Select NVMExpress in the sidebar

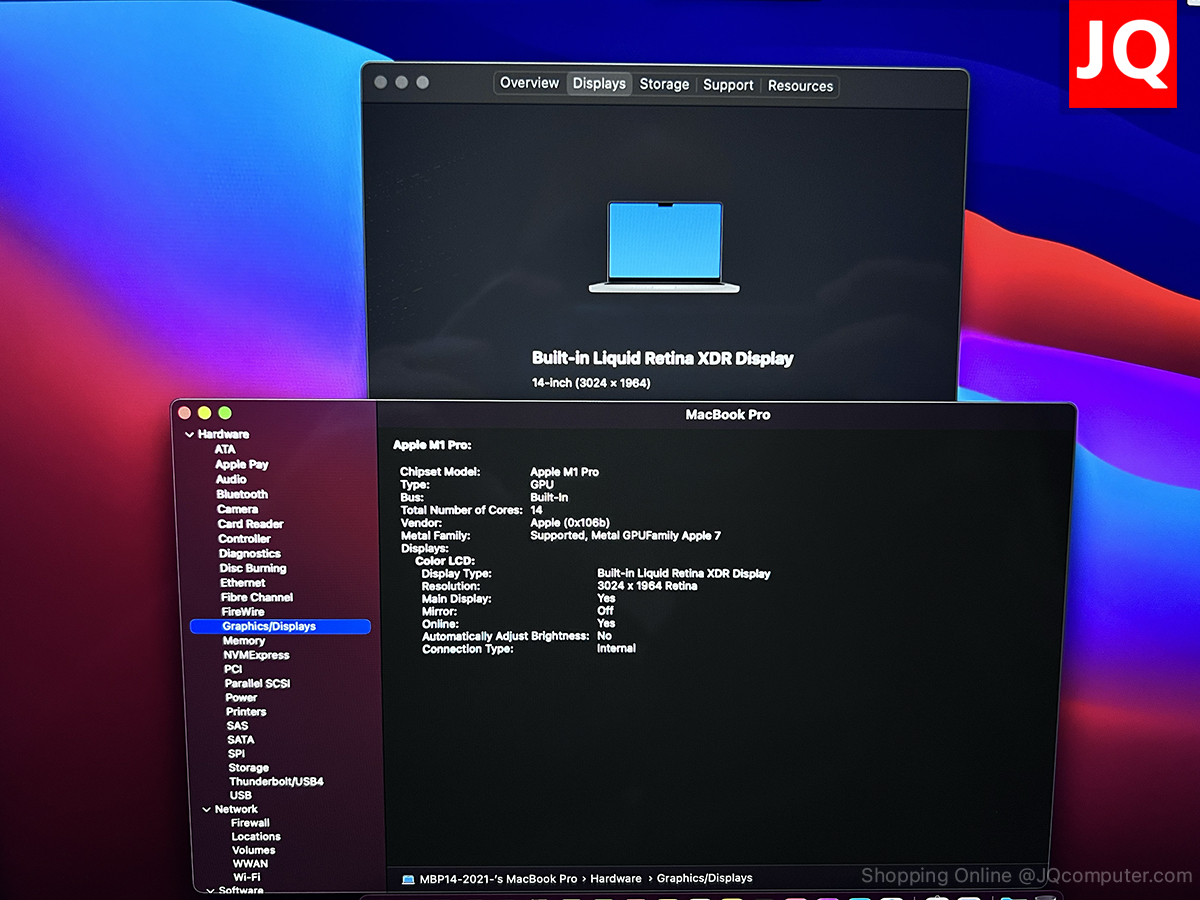point(256,655)
